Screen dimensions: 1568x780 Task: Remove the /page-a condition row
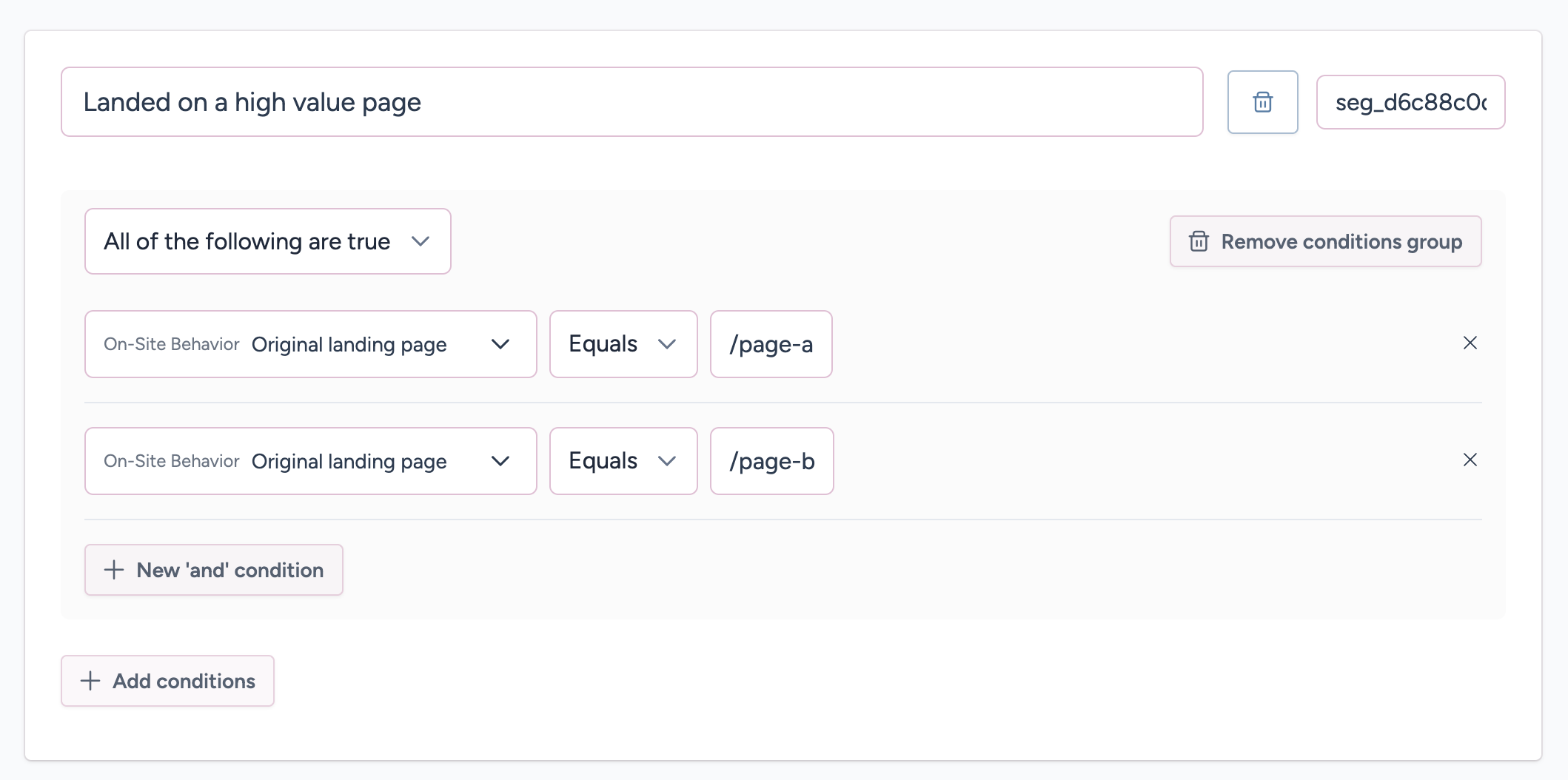coord(1470,343)
